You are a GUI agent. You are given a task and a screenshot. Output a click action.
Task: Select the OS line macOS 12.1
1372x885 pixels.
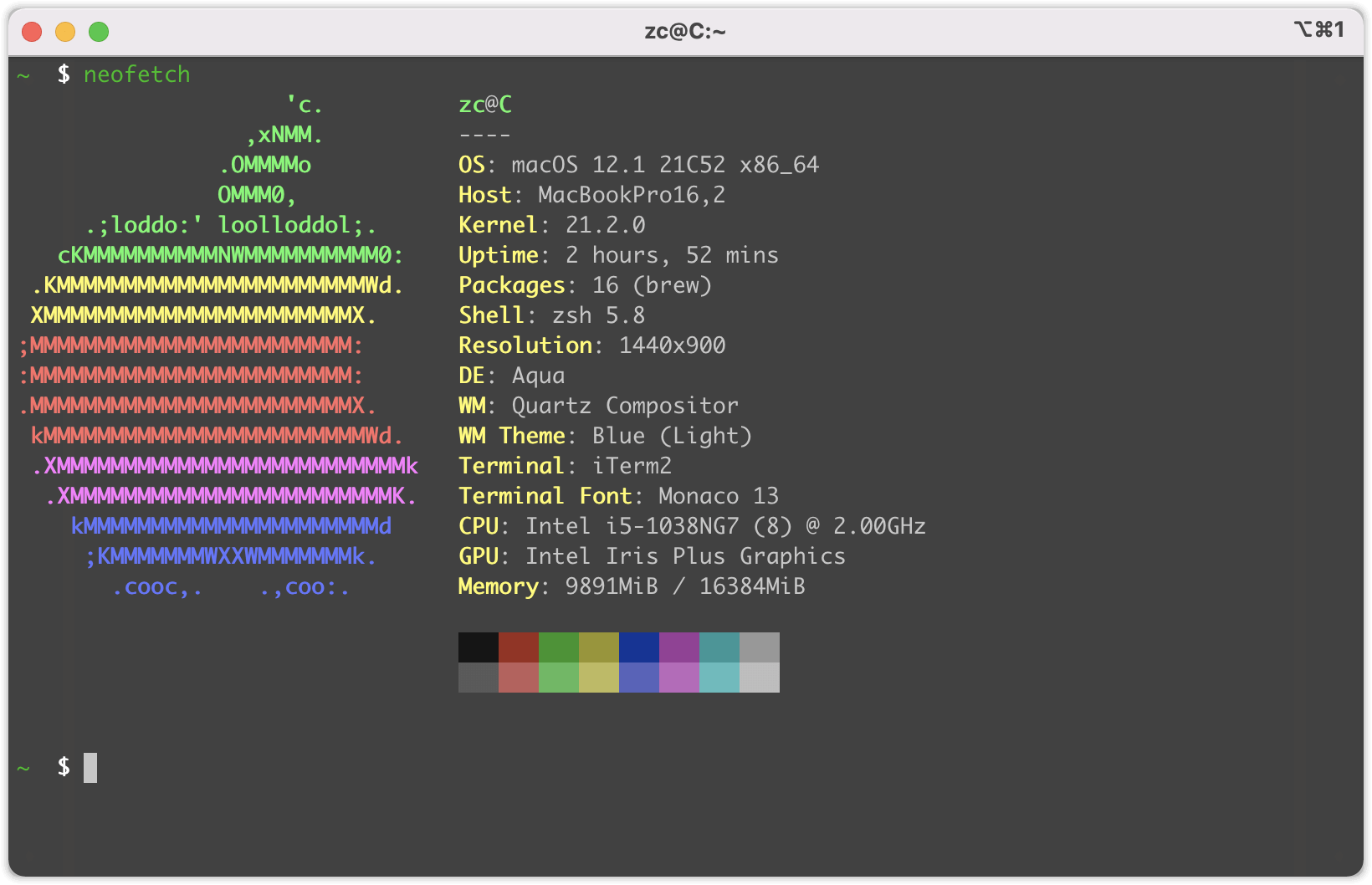pyautogui.click(x=639, y=165)
